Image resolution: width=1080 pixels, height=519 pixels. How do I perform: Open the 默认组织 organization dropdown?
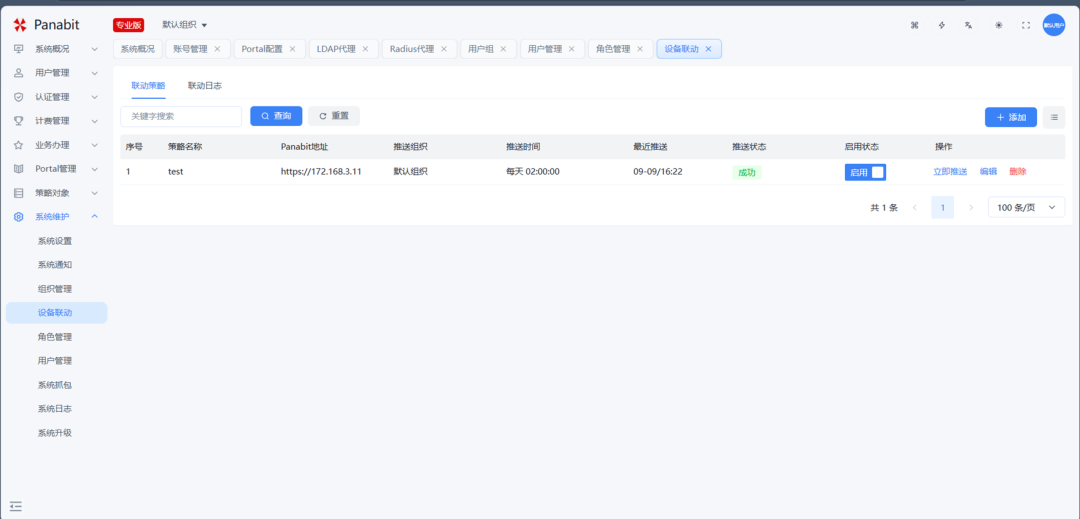(x=185, y=25)
